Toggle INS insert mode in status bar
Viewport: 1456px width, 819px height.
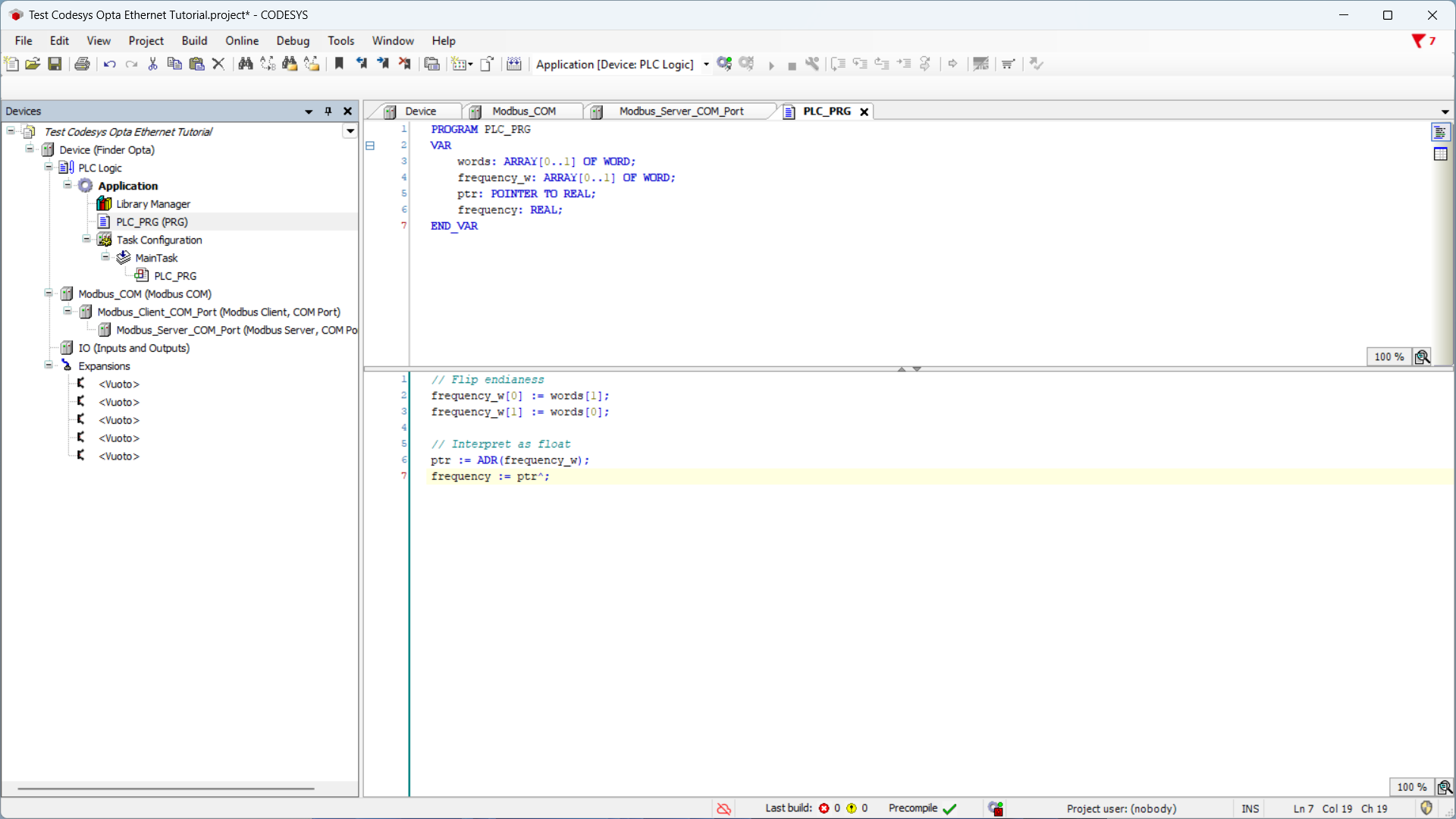[1250, 808]
